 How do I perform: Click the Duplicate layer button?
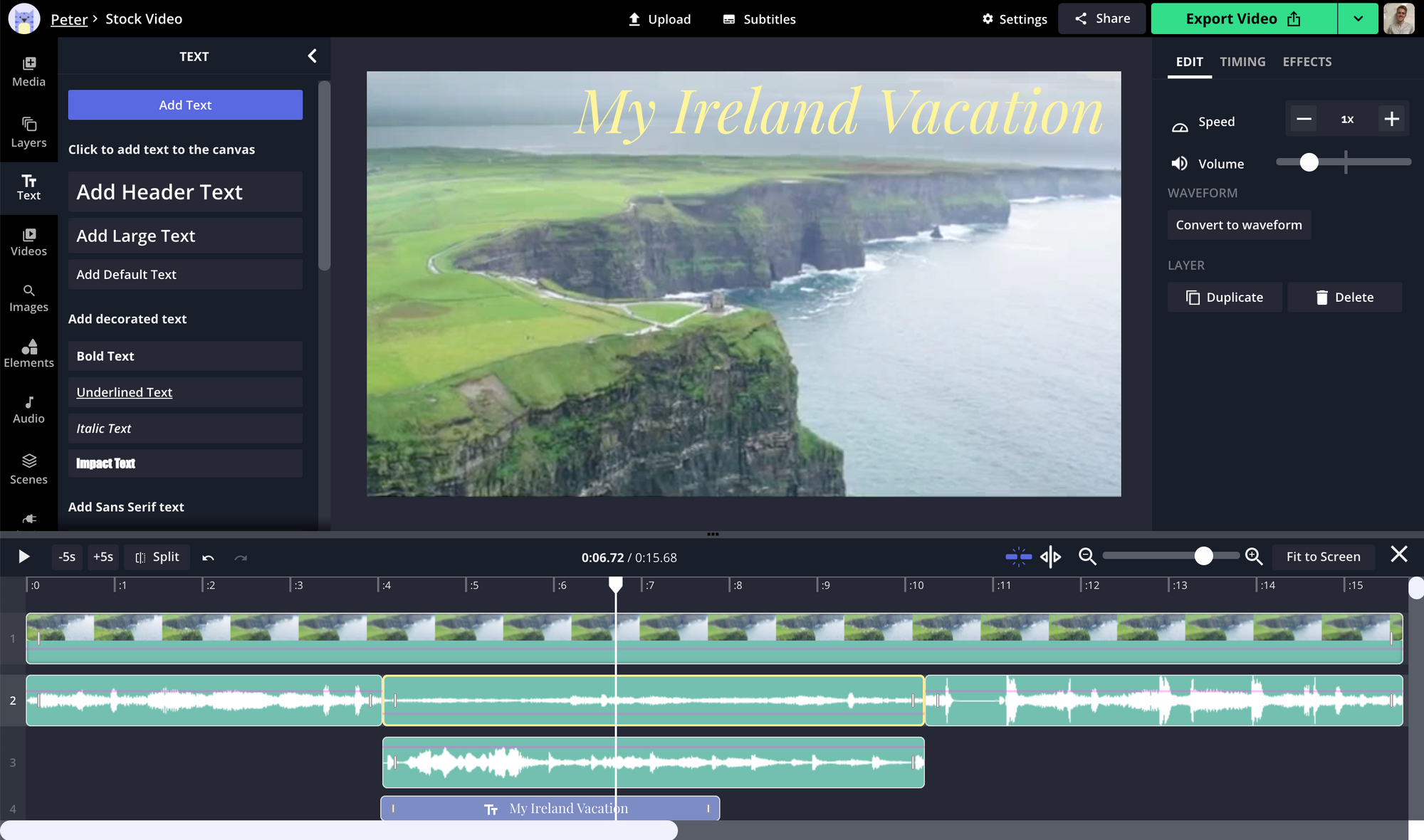[1224, 298]
